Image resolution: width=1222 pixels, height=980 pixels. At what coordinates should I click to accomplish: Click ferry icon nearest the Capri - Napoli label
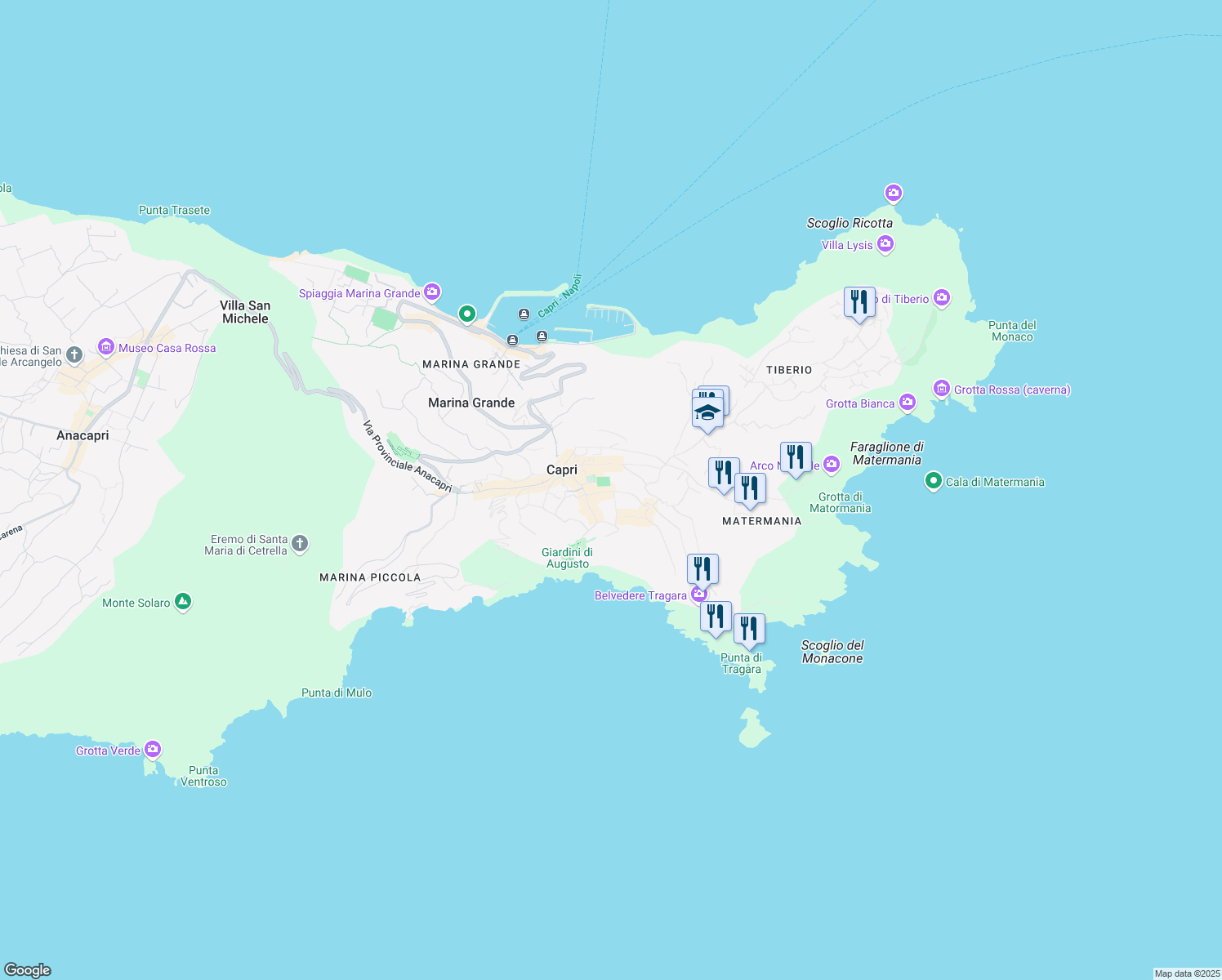(x=524, y=314)
